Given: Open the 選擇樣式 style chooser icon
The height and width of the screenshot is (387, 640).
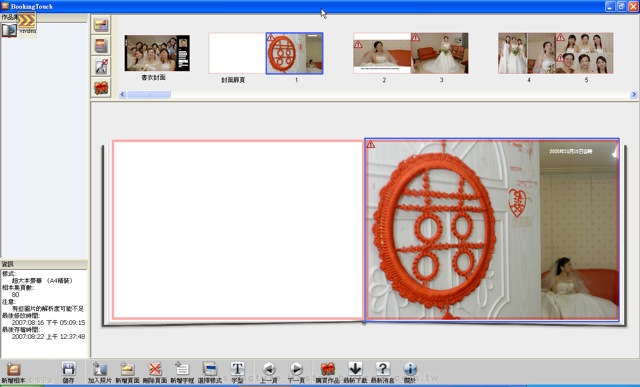Looking at the screenshot, I should pos(210,369).
